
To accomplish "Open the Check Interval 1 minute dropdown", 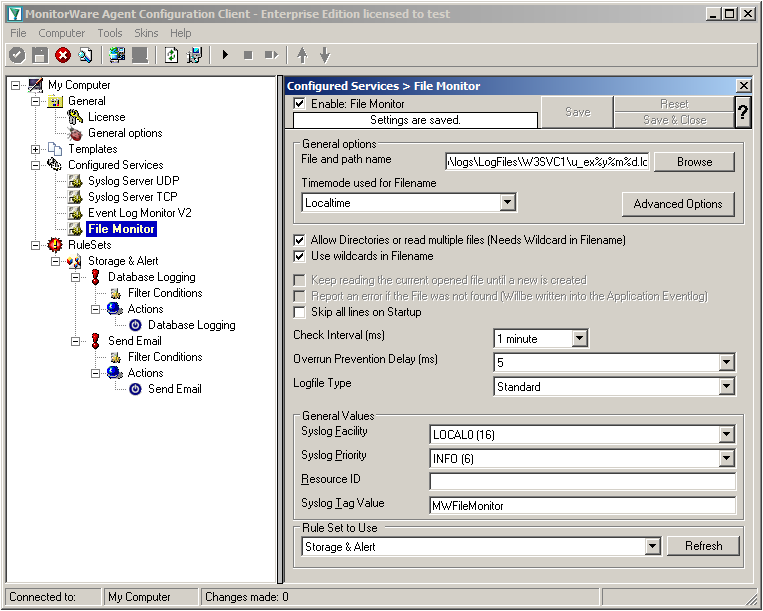I will [580, 339].
